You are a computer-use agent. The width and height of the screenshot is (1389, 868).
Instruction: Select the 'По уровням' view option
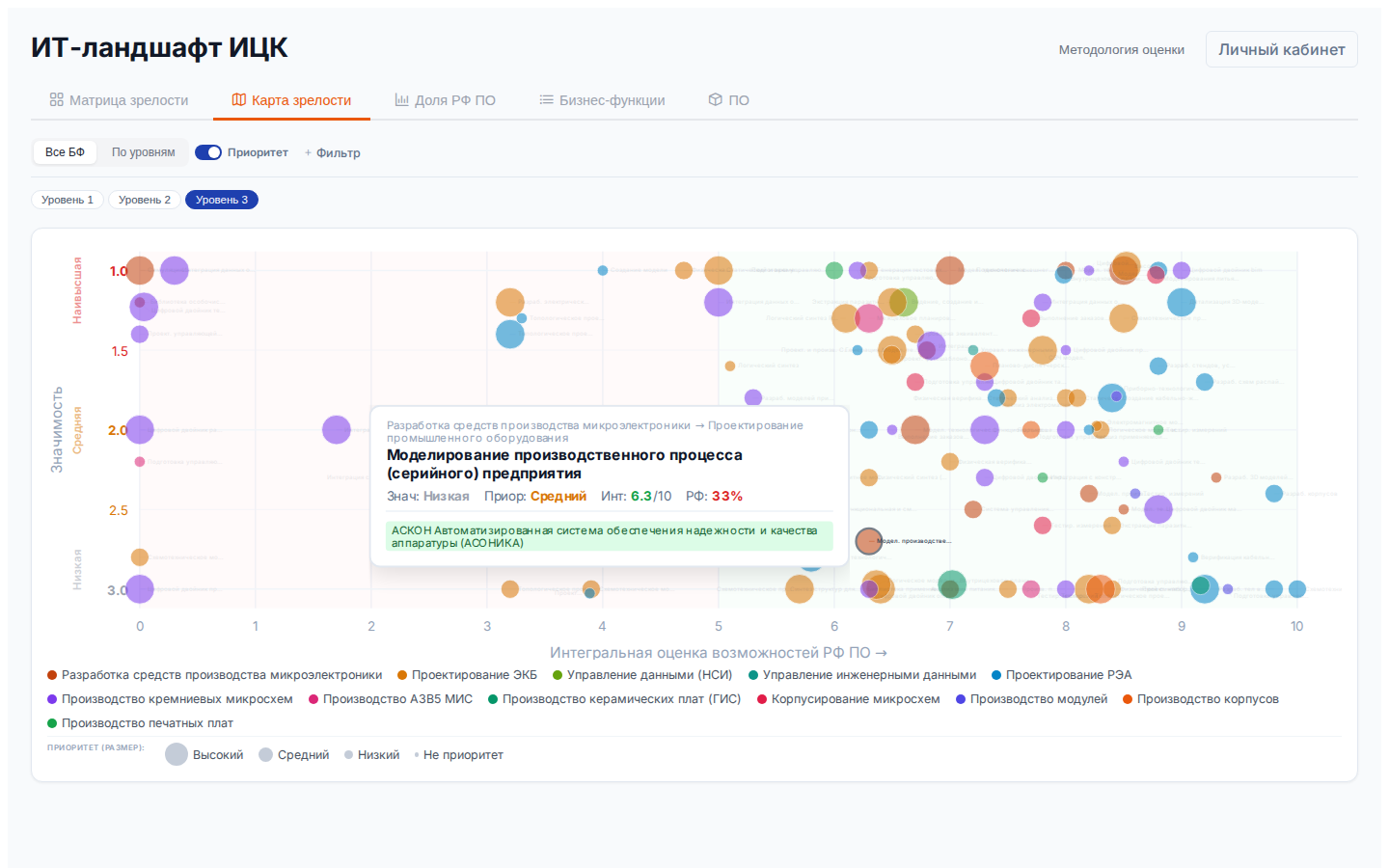[144, 152]
